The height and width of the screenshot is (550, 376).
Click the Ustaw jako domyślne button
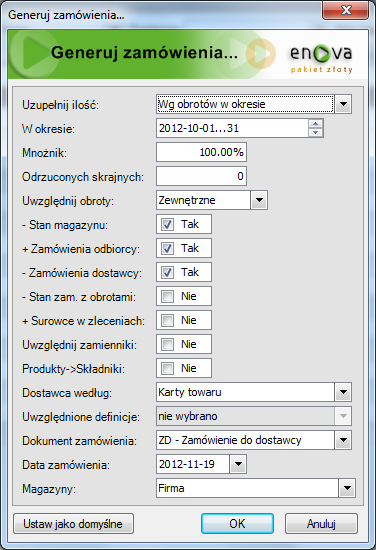(73, 524)
